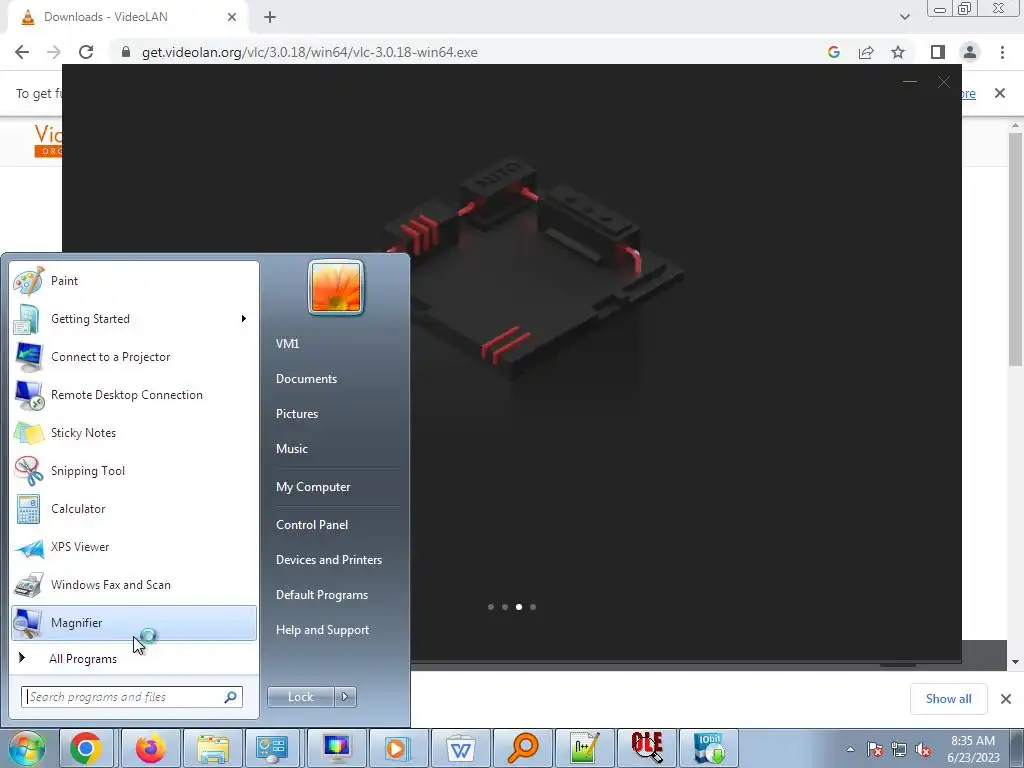Viewport: 1024px width, 768px height.
Task: Open Chrome profile avatar menu
Action: tap(970, 52)
